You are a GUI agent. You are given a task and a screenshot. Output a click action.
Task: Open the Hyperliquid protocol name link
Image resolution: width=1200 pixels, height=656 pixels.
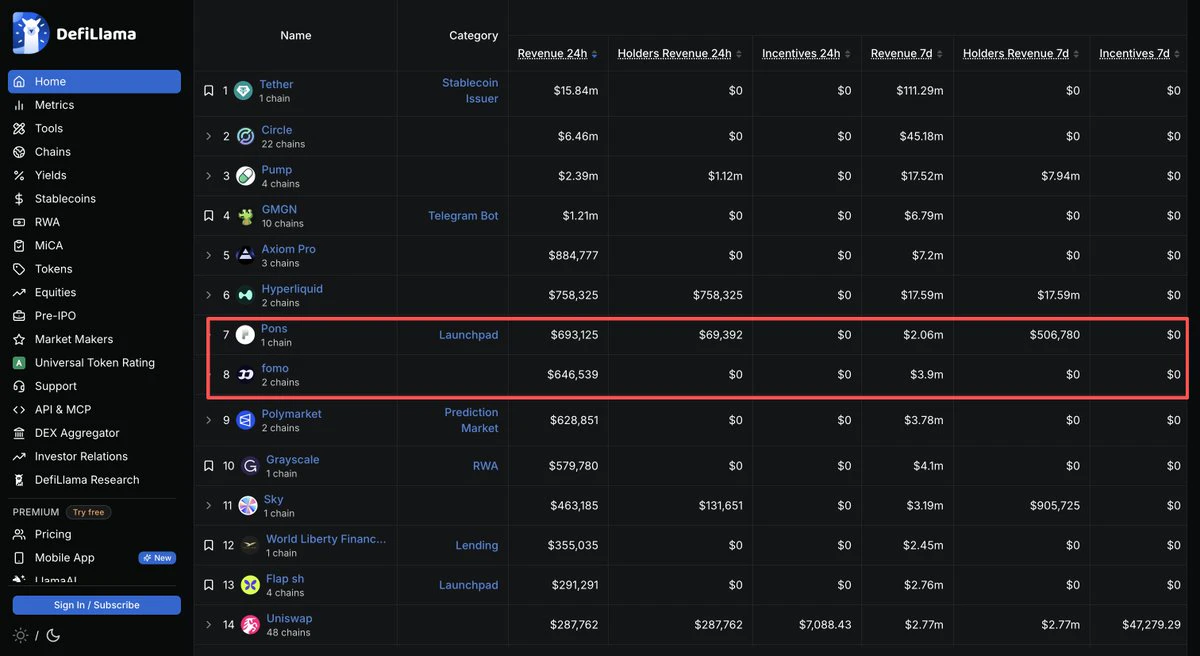click(292, 289)
